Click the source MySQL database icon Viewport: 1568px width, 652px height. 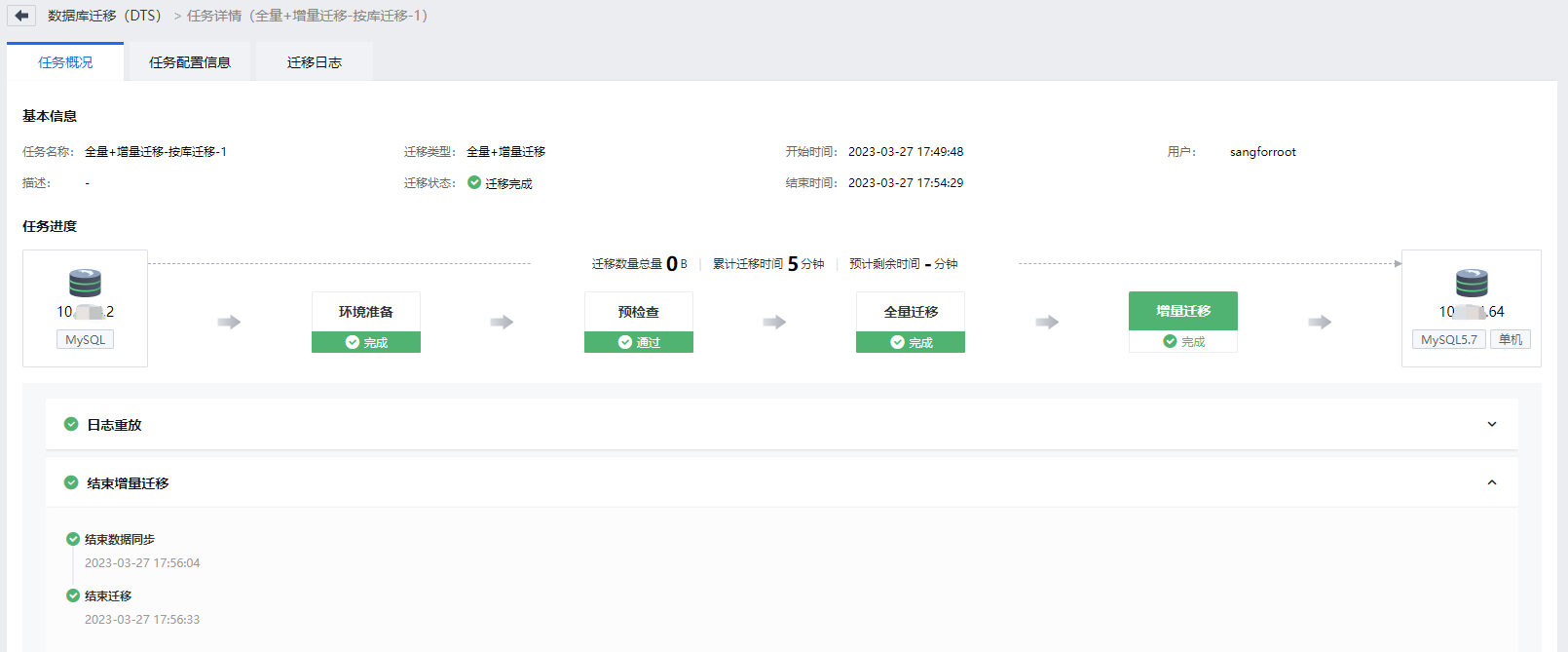pos(85,283)
